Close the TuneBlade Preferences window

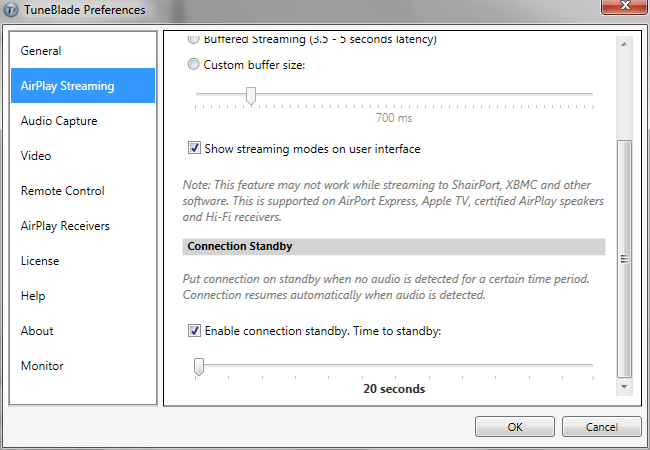(x=625, y=6)
